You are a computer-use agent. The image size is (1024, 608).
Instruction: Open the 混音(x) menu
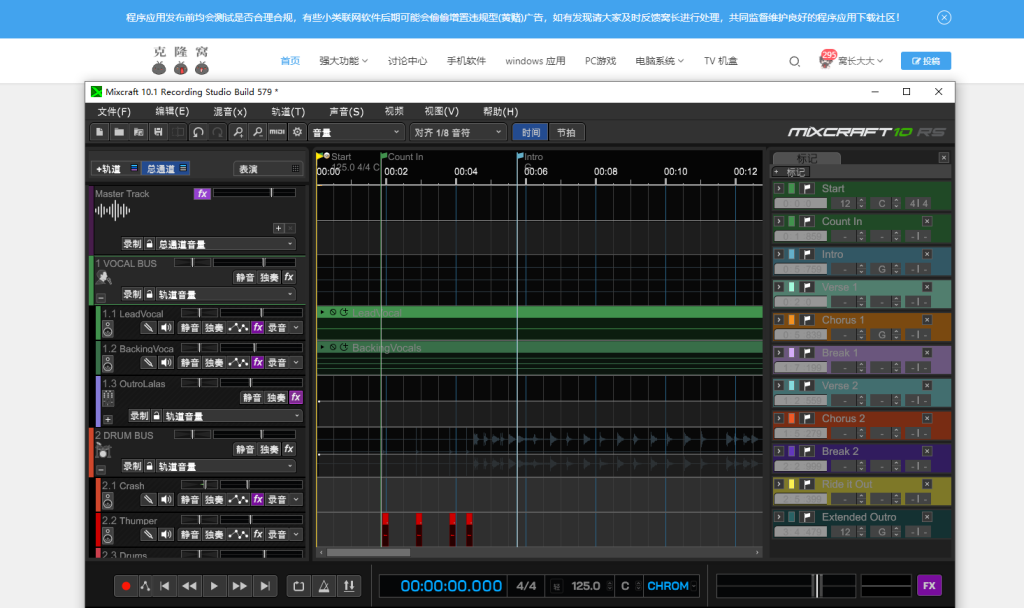click(x=230, y=112)
